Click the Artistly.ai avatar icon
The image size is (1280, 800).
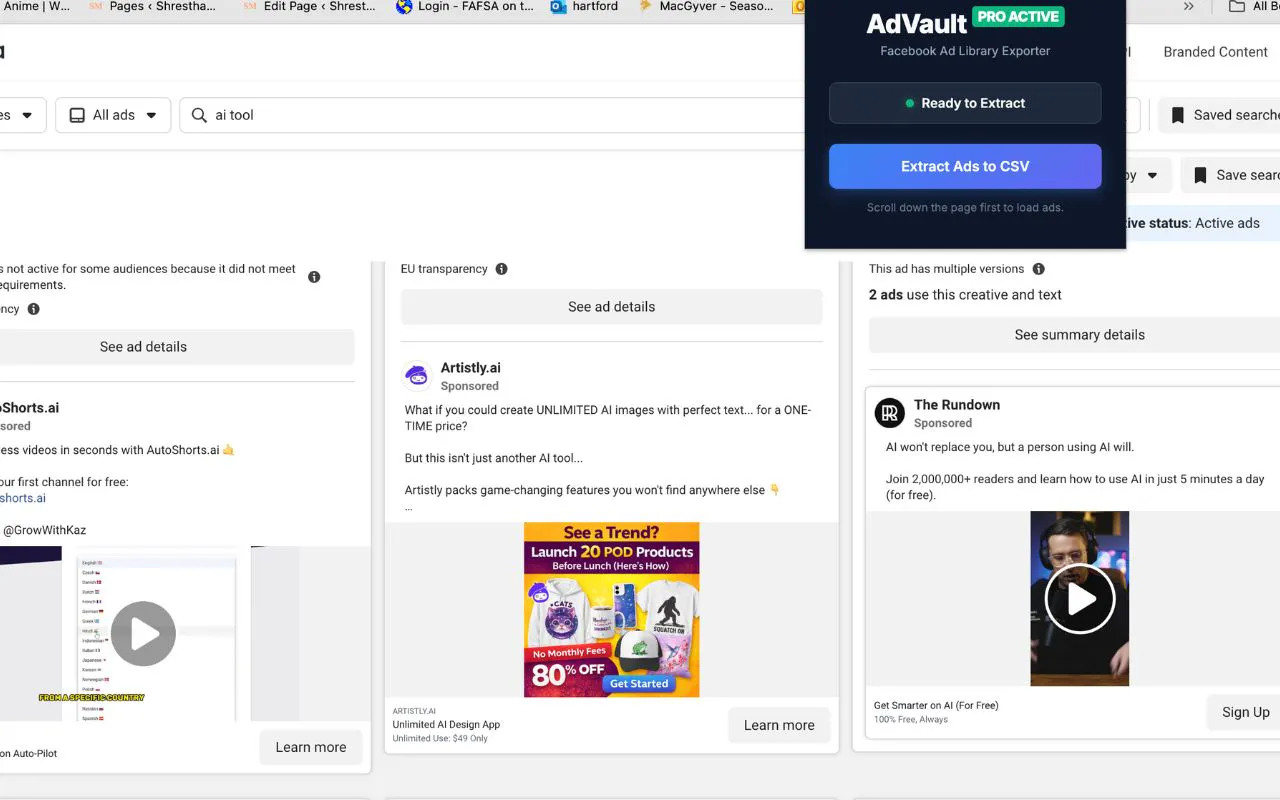(417, 376)
